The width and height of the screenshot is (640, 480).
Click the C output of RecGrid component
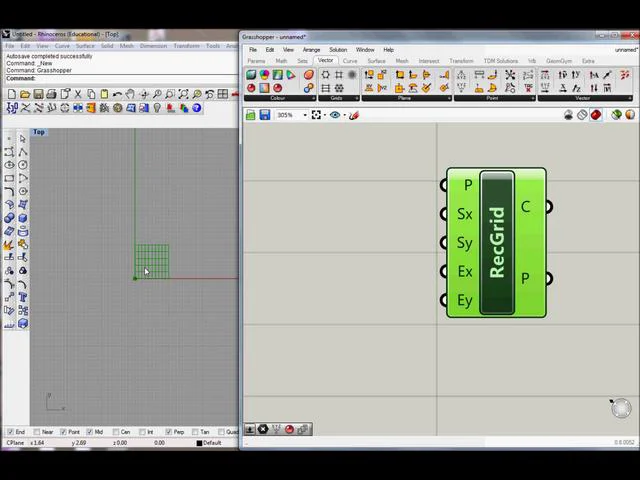click(x=526, y=207)
